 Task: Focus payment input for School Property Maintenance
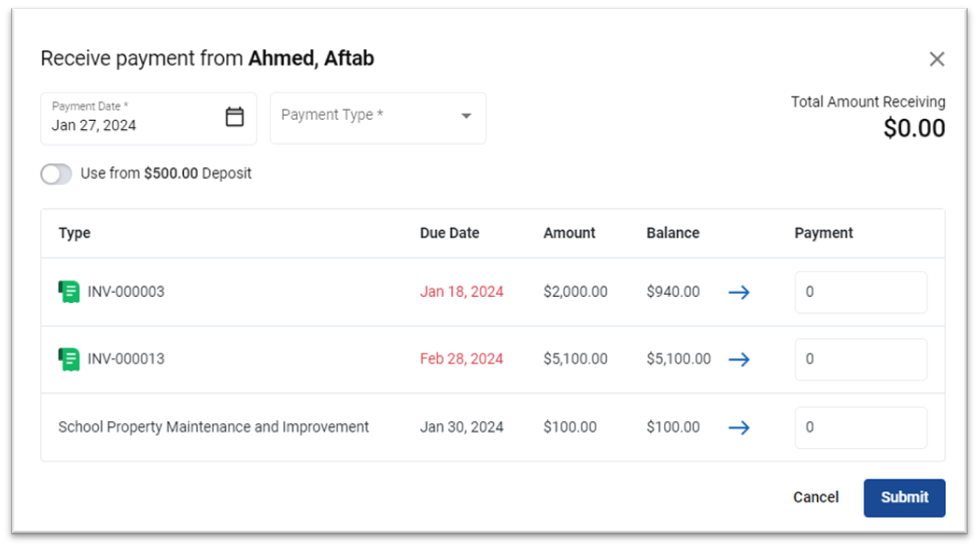pos(860,428)
